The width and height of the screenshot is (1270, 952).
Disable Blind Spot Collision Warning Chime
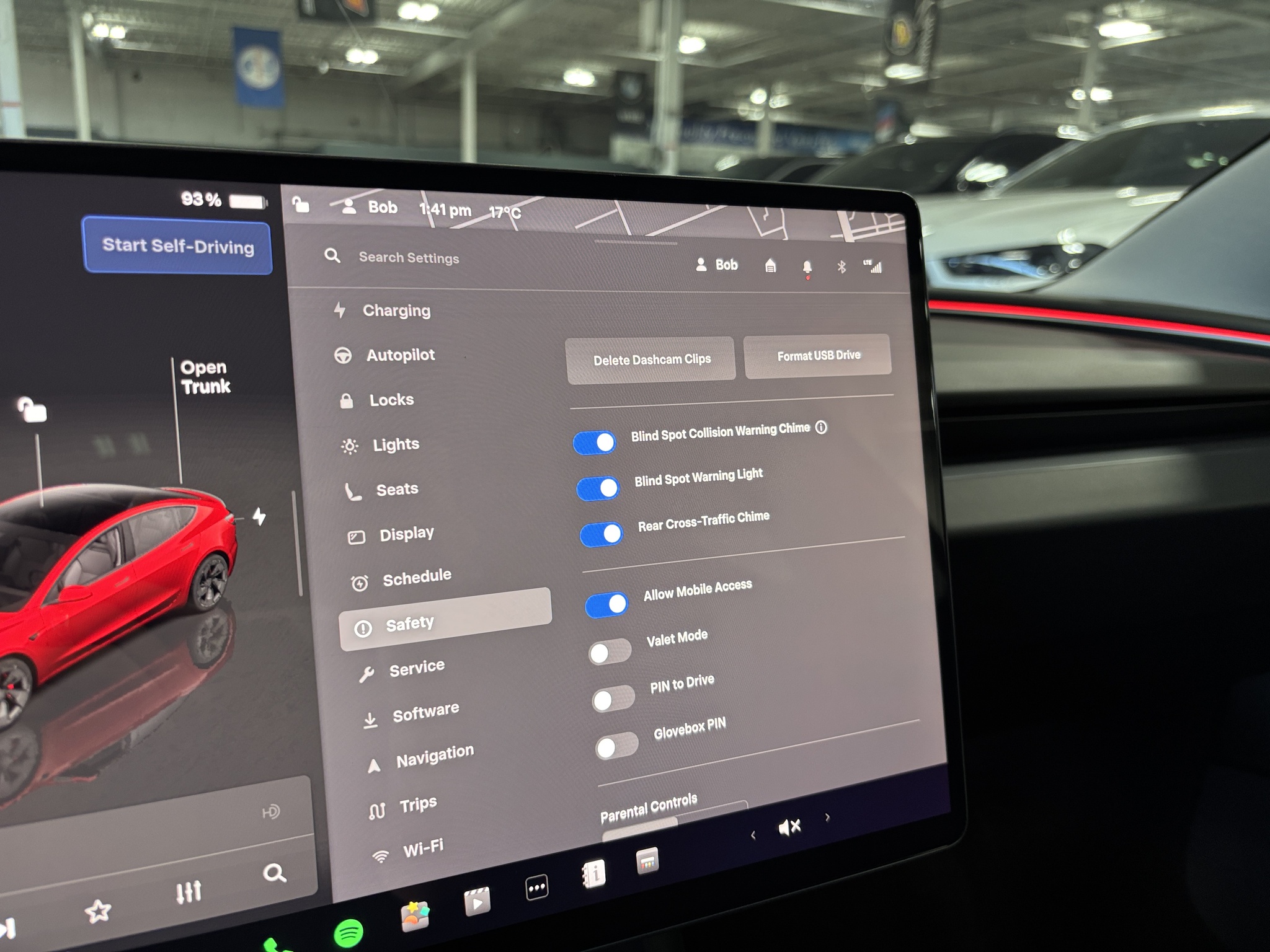594,443
